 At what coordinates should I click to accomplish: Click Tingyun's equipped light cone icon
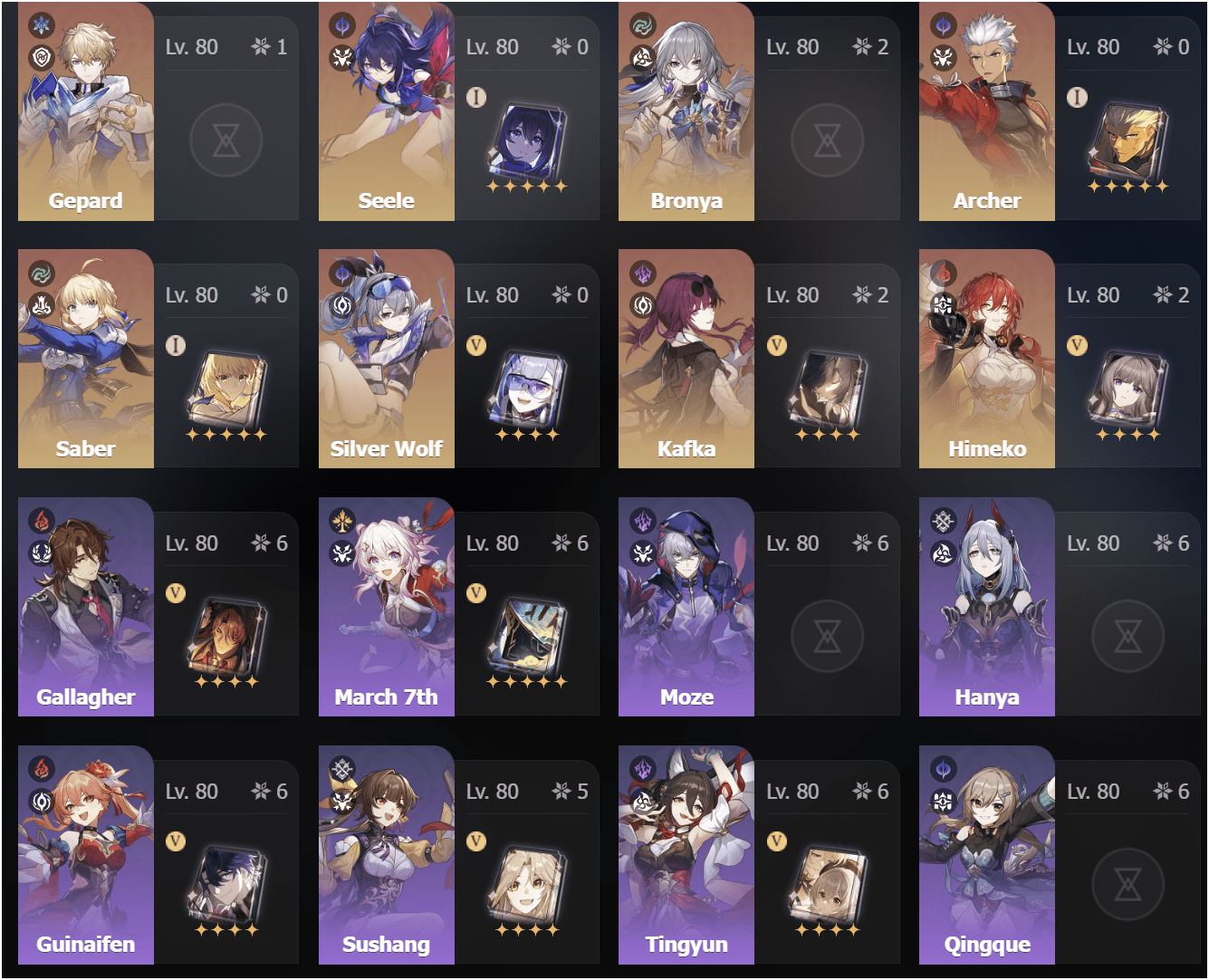tap(828, 885)
